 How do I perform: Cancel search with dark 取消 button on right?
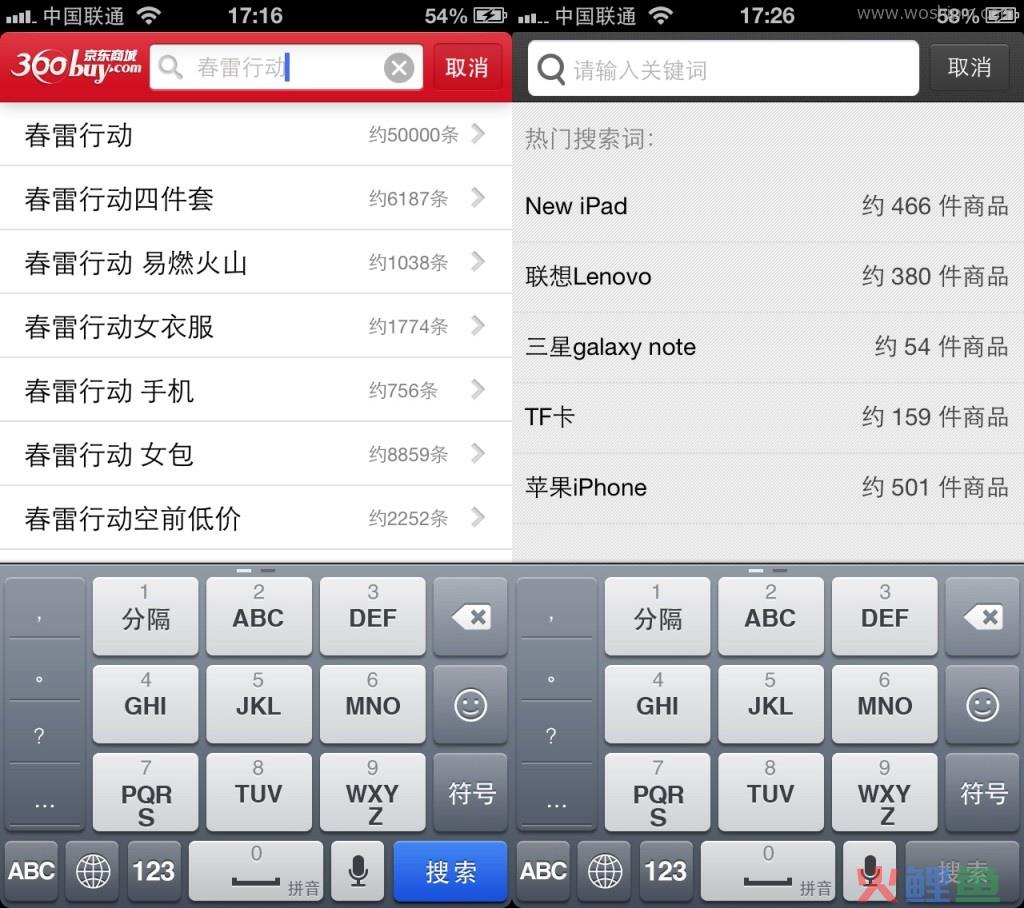969,67
